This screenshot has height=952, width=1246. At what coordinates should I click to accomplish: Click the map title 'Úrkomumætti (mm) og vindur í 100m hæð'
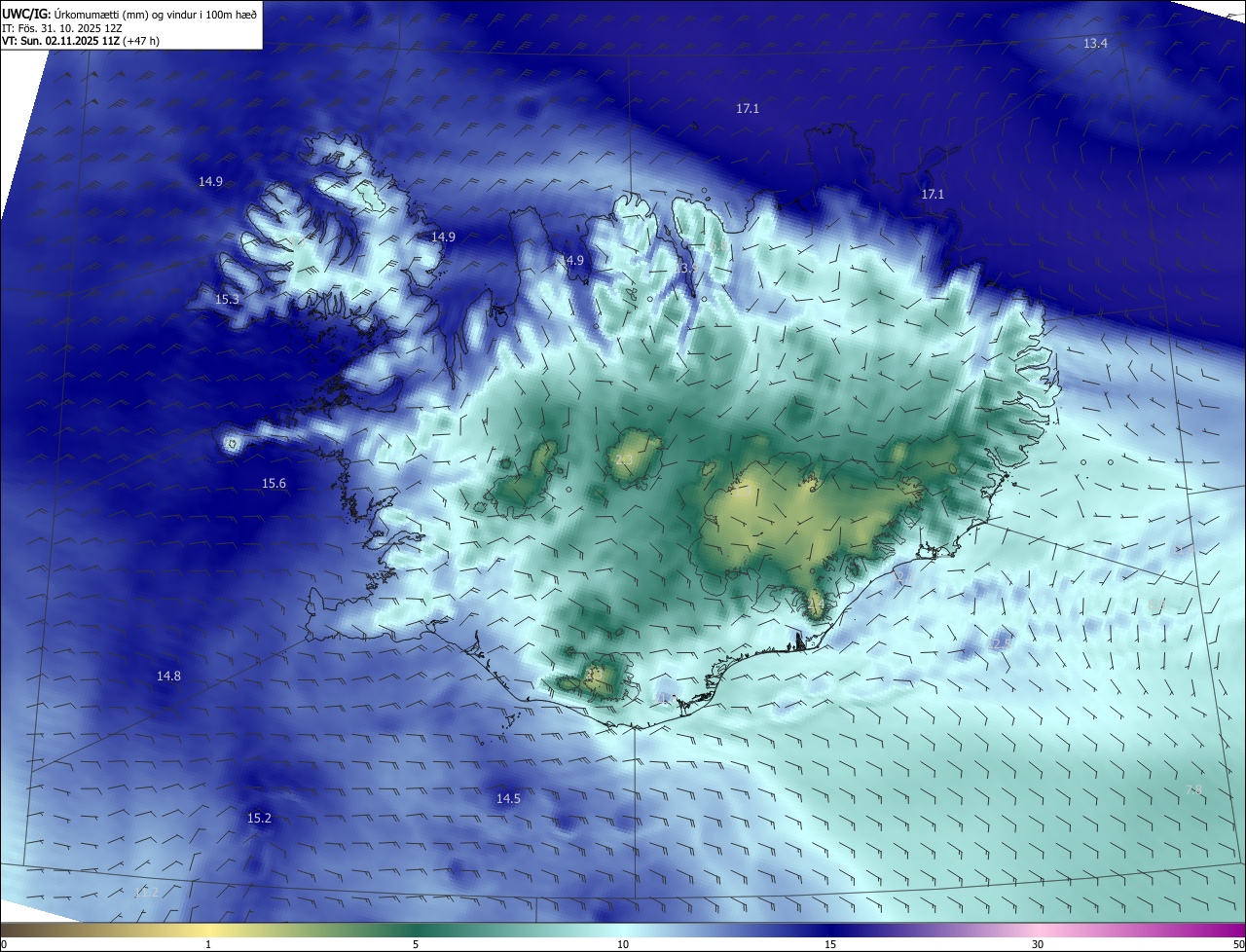tap(154, 14)
